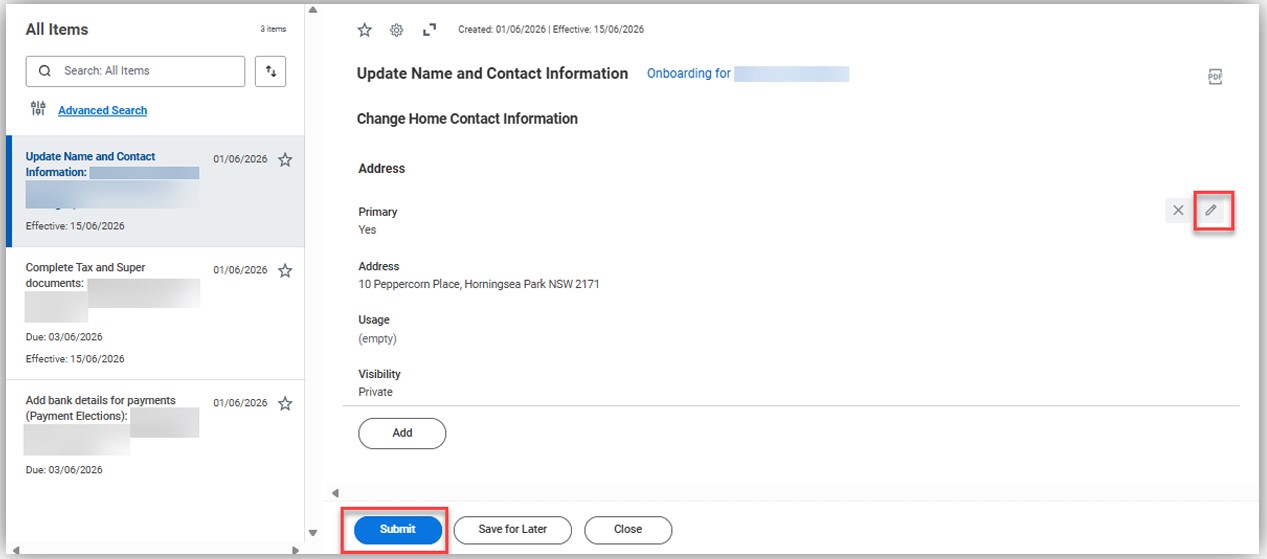This screenshot has width=1267, height=559.
Task: Click the address text 10 Peppercorn Place
Action: pos(479,284)
